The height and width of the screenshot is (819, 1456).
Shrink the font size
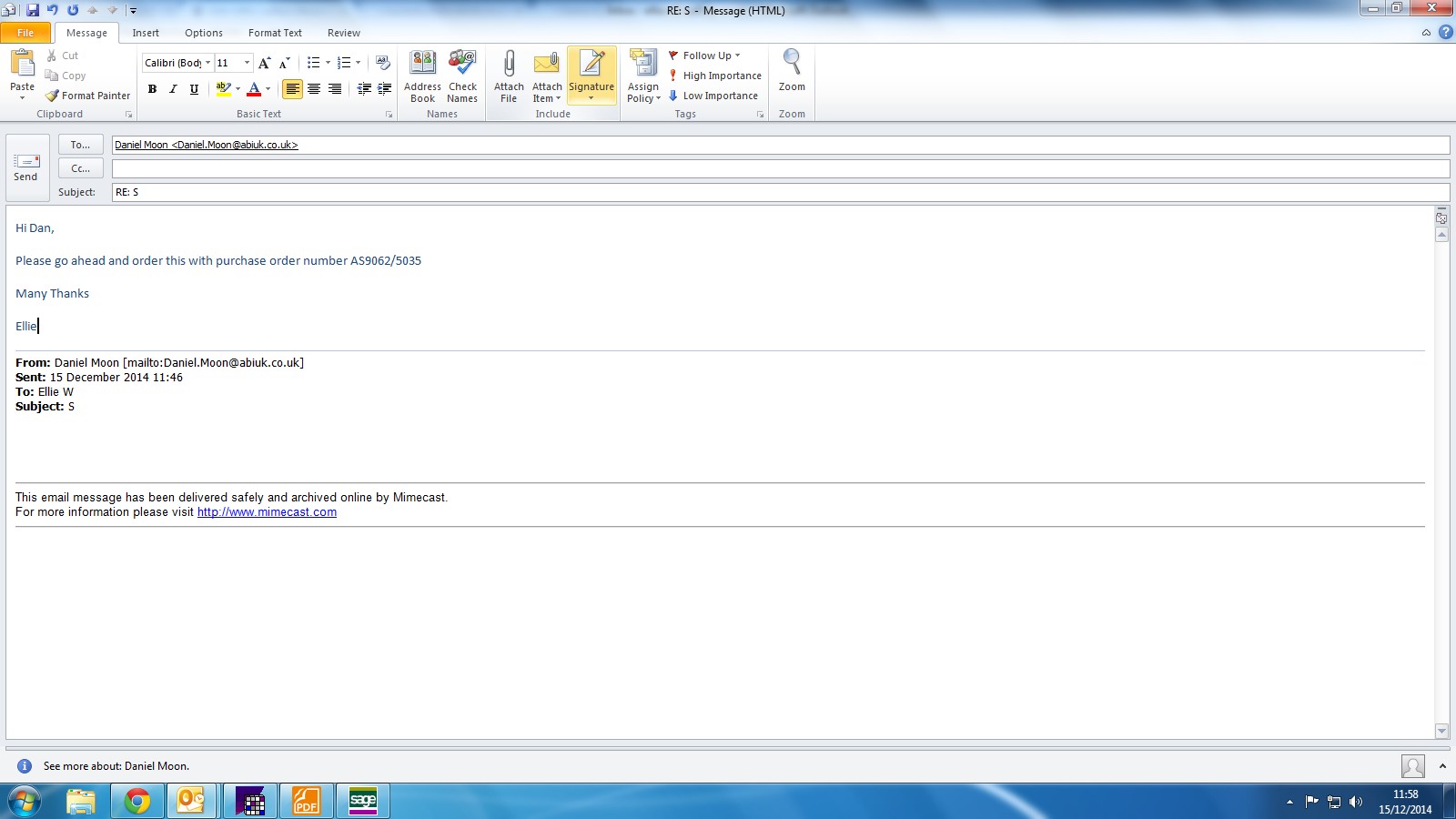(285, 63)
